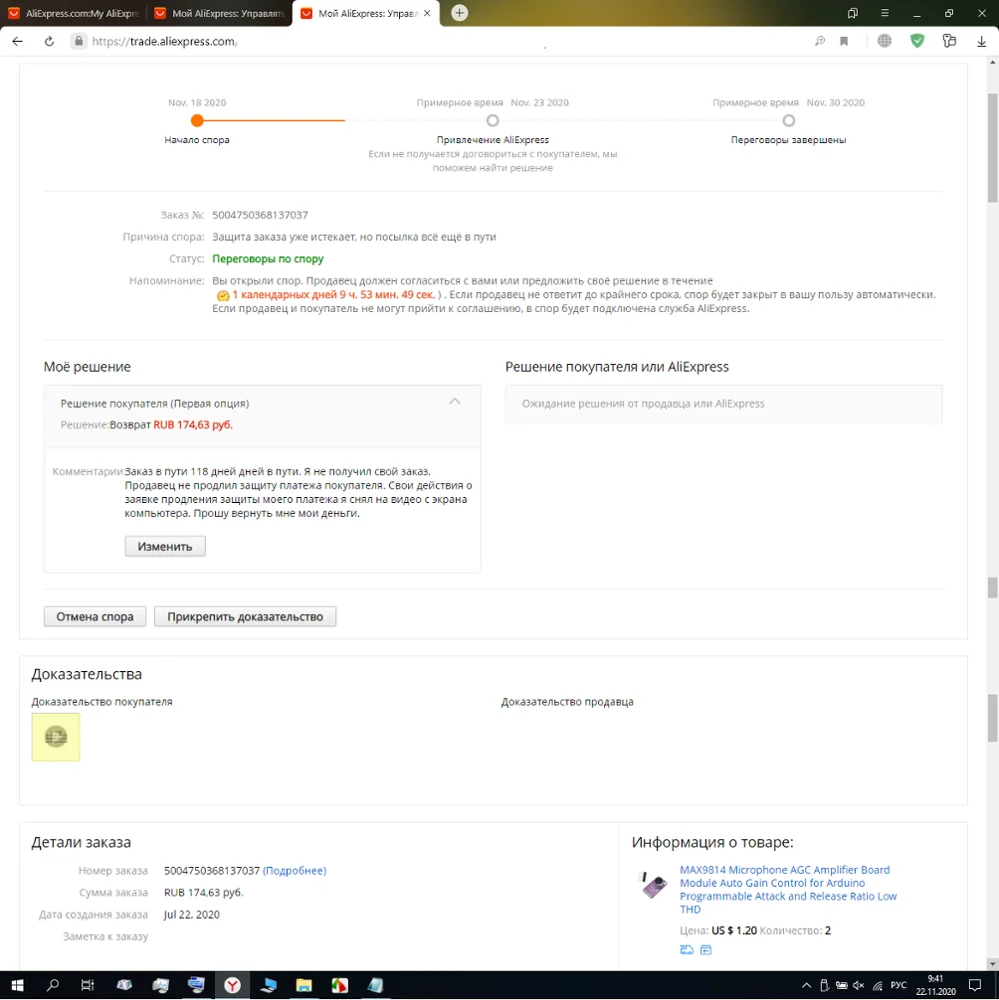Click the page vertical scrollbar thumb
Screen dimensions: 999x1000
click(x=992, y=147)
